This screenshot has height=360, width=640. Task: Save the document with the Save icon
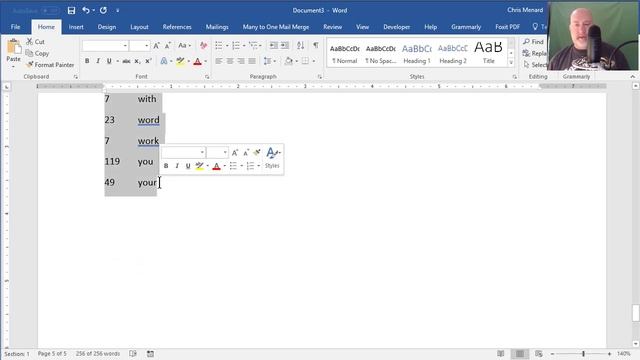pos(71,11)
